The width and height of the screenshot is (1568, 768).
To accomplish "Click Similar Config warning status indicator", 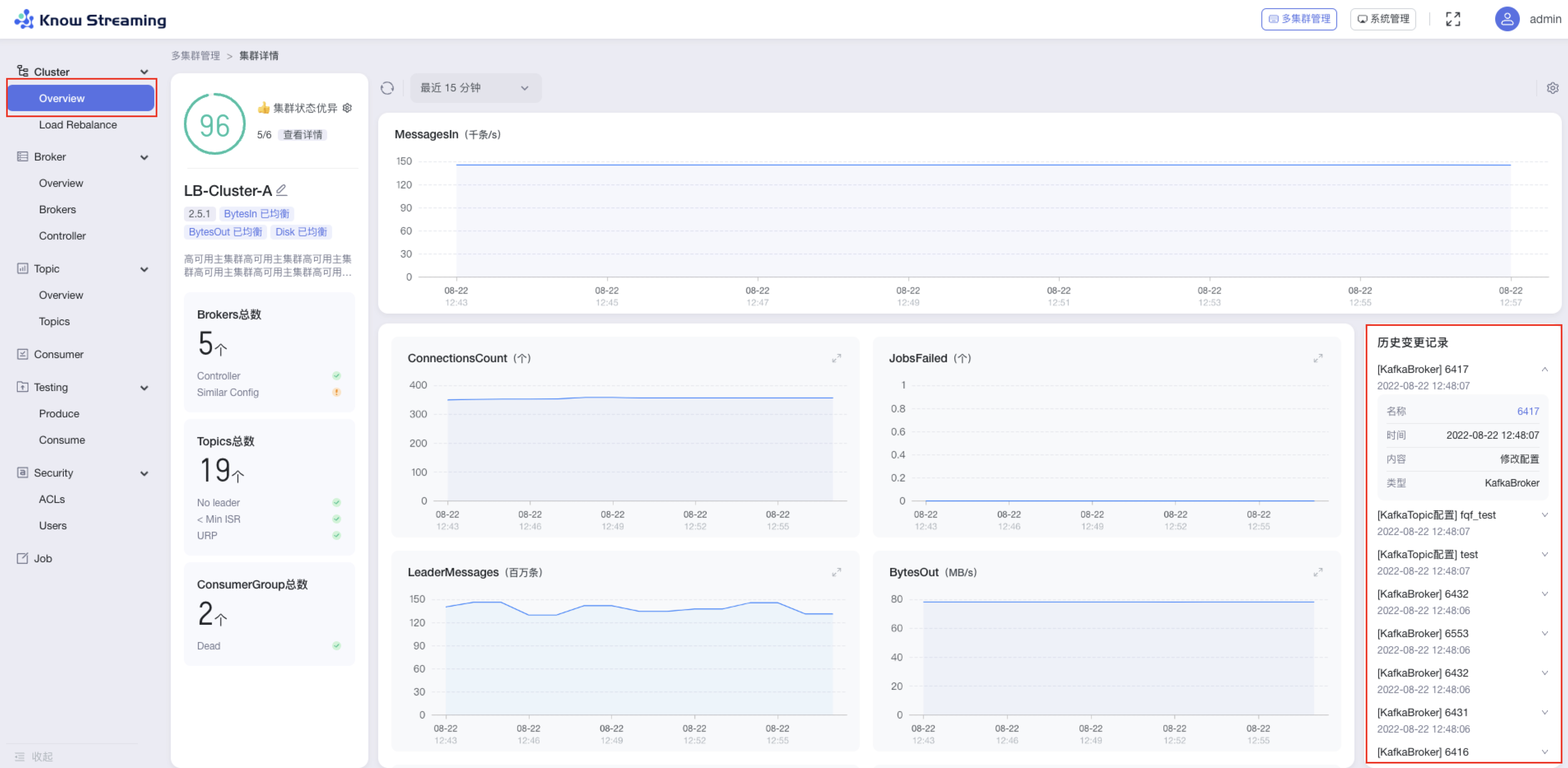I will [336, 393].
